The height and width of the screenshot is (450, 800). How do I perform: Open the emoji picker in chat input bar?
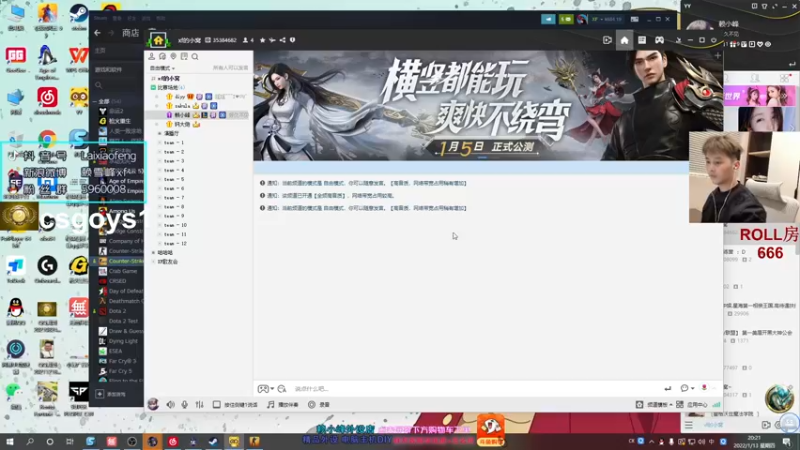point(265,389)
